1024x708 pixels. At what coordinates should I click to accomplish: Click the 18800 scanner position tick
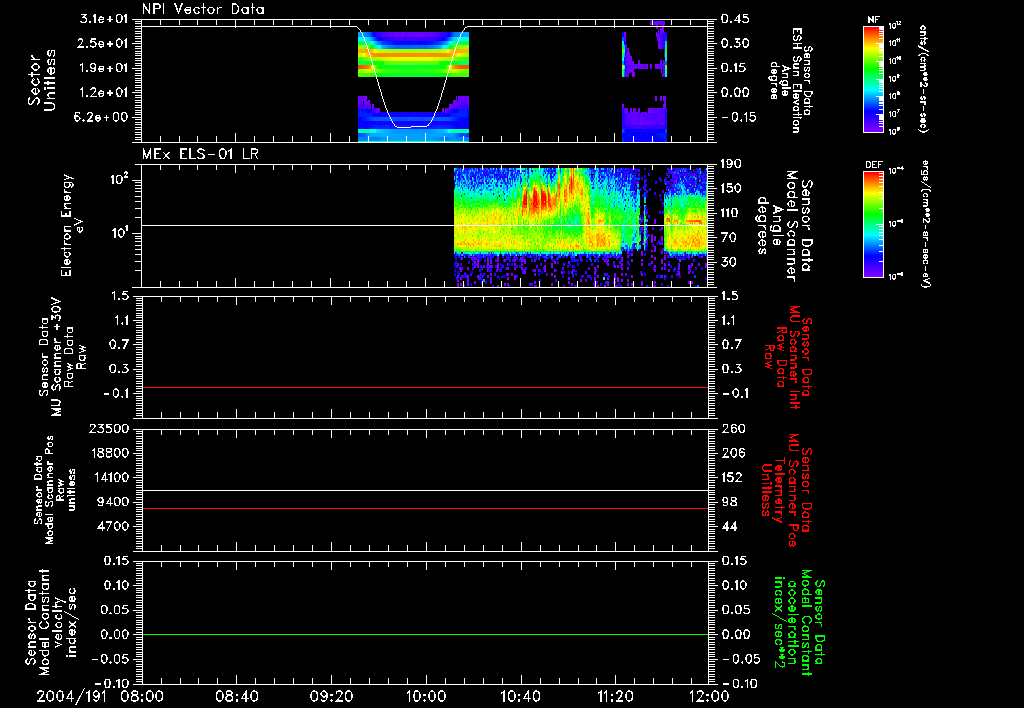[109, 453]
